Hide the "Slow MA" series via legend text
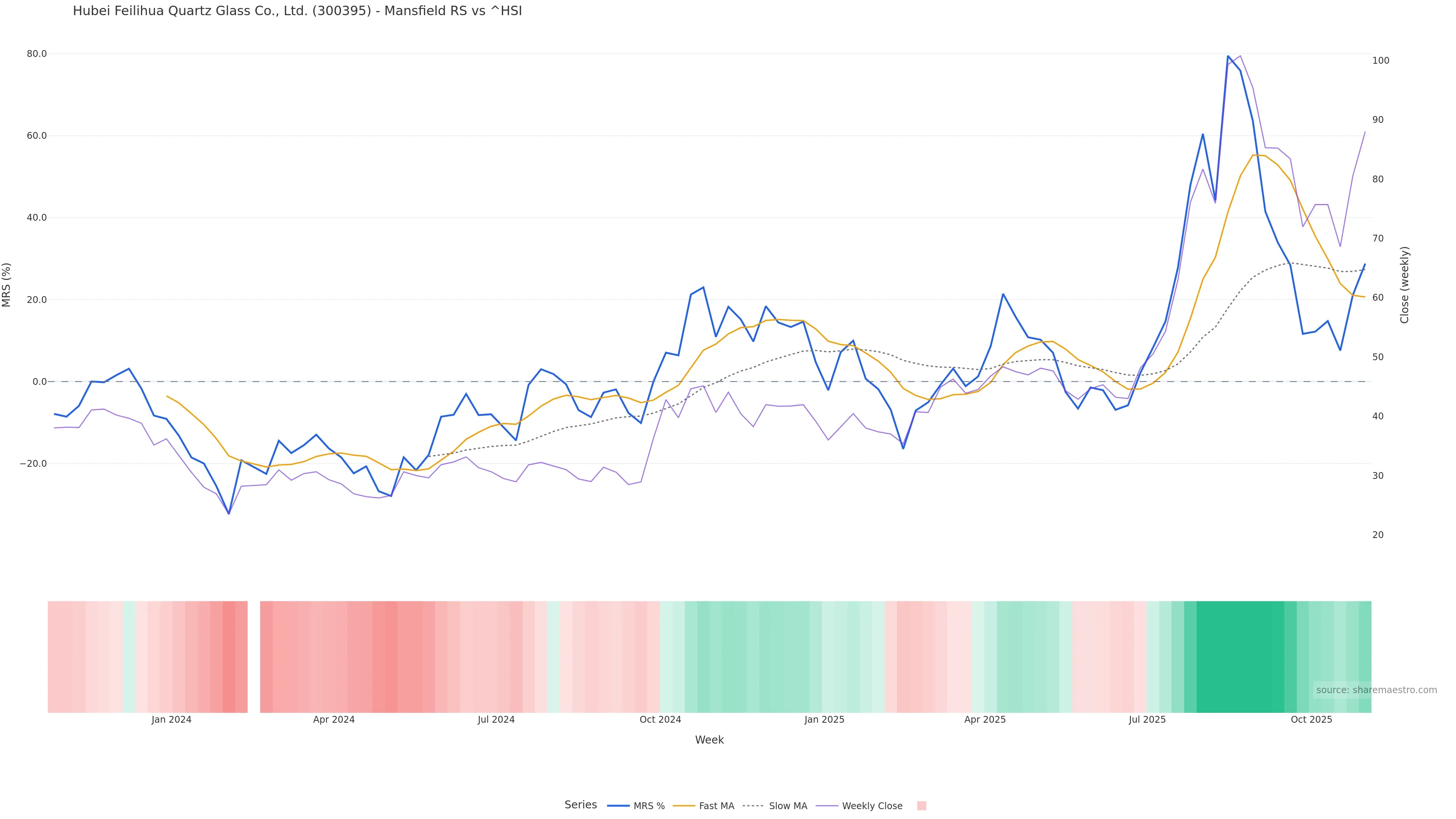The height and width of the screenshot is (819, 1456). tap(788, 806)
